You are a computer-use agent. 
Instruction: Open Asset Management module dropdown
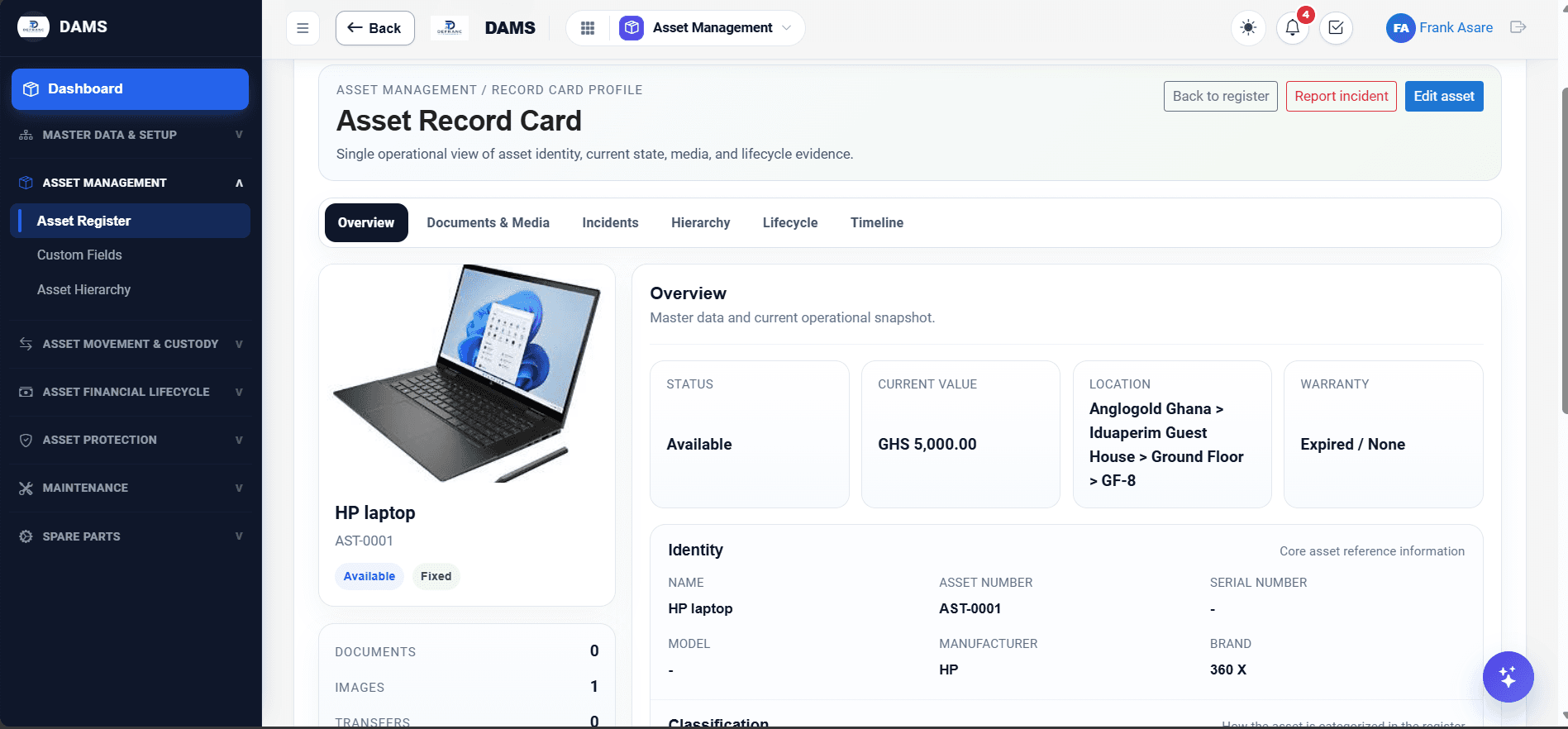(x=708, y=28)
